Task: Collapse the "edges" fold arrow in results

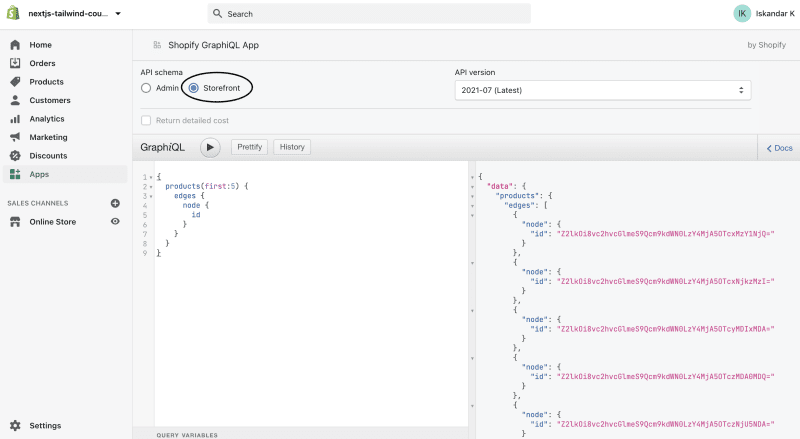Action: coord(472,206)
